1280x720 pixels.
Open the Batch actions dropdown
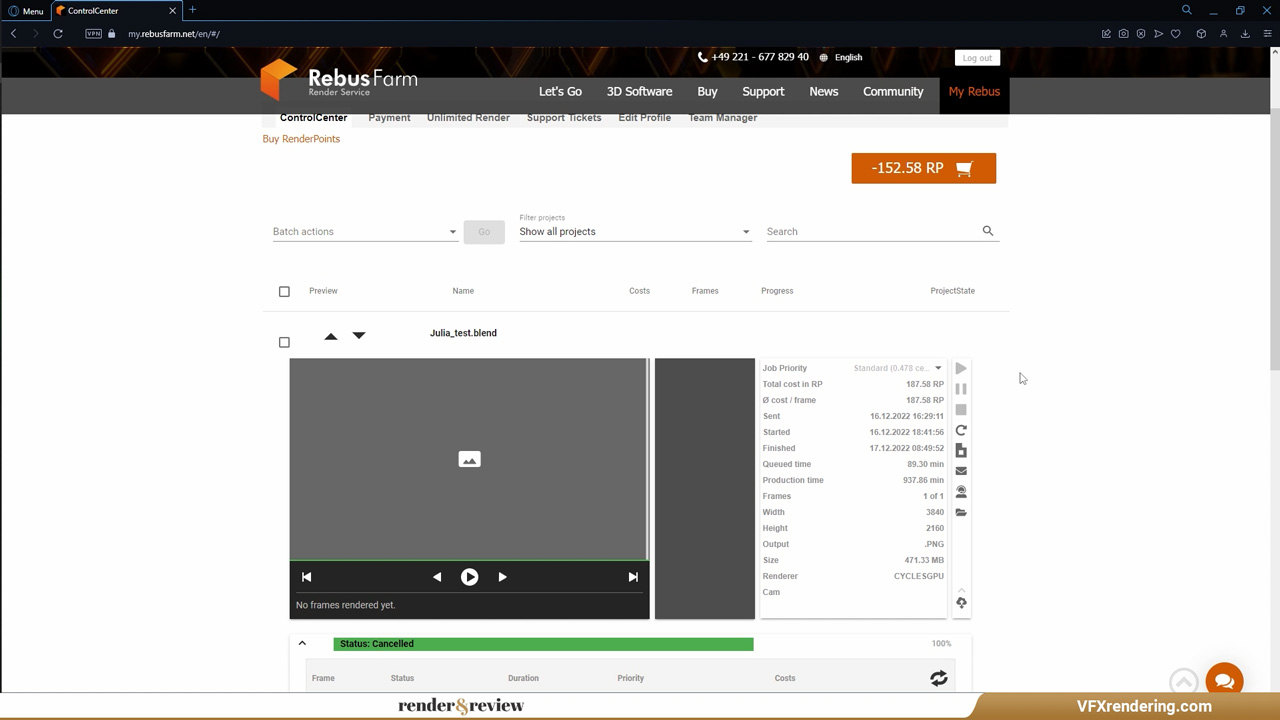click(365, 231)
